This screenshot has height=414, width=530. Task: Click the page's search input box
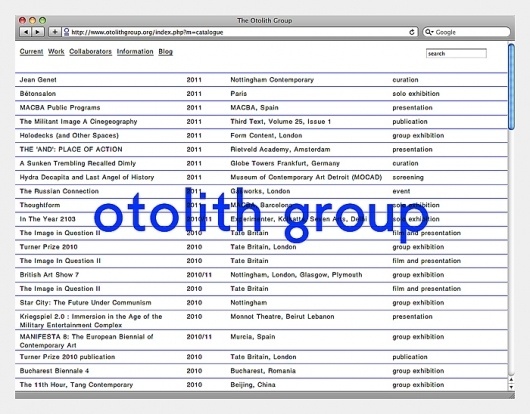tap(456, 53)
